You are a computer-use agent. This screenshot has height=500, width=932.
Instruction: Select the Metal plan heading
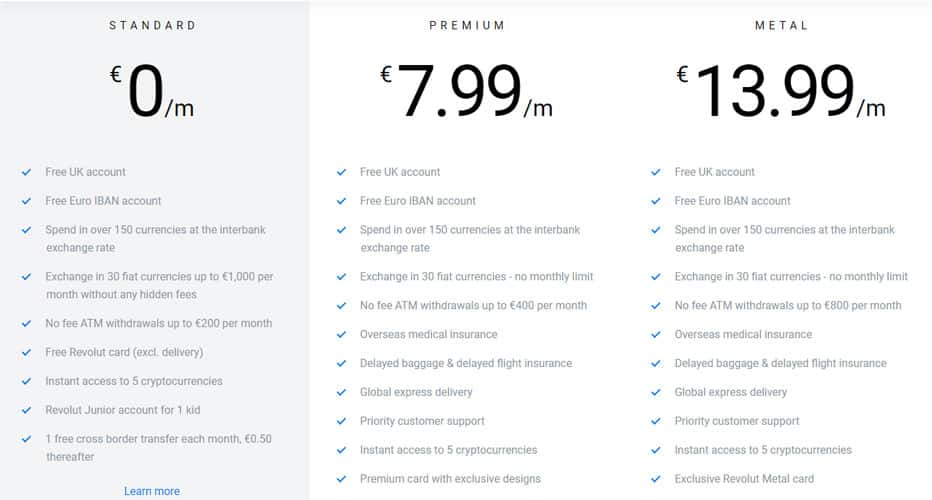[782, 26]
